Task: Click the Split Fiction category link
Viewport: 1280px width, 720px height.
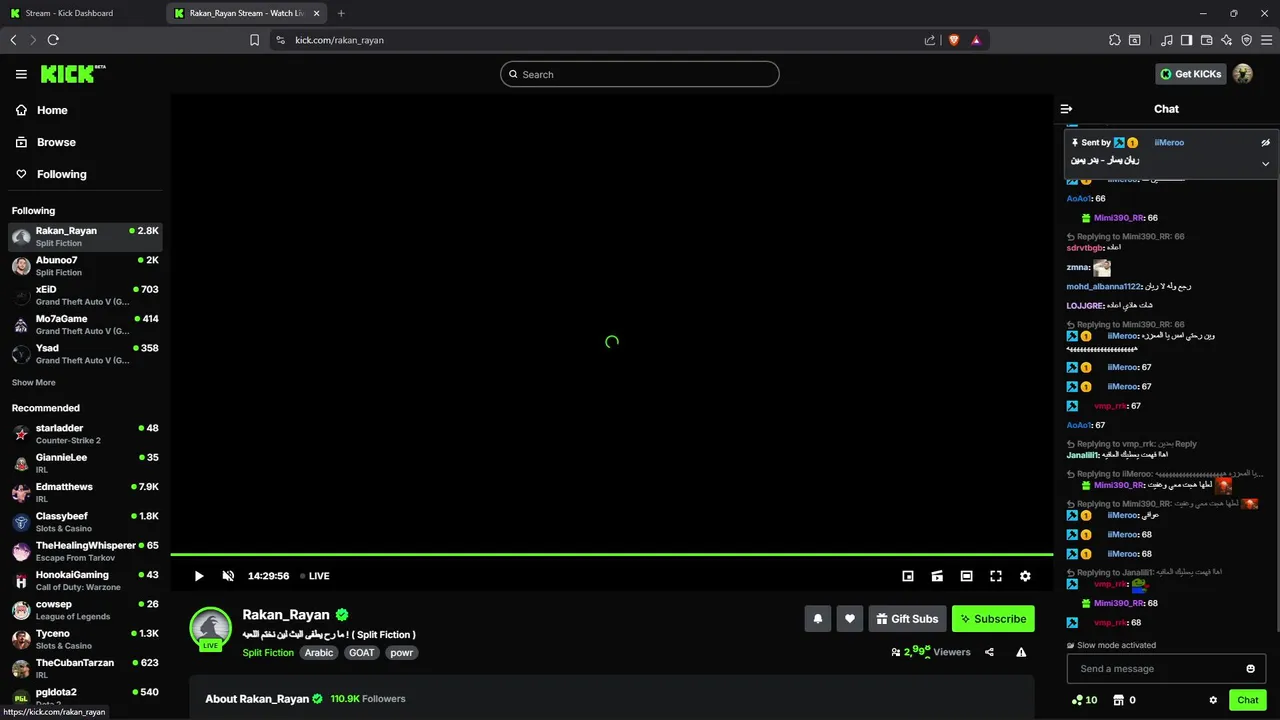Action: (268, 653)
